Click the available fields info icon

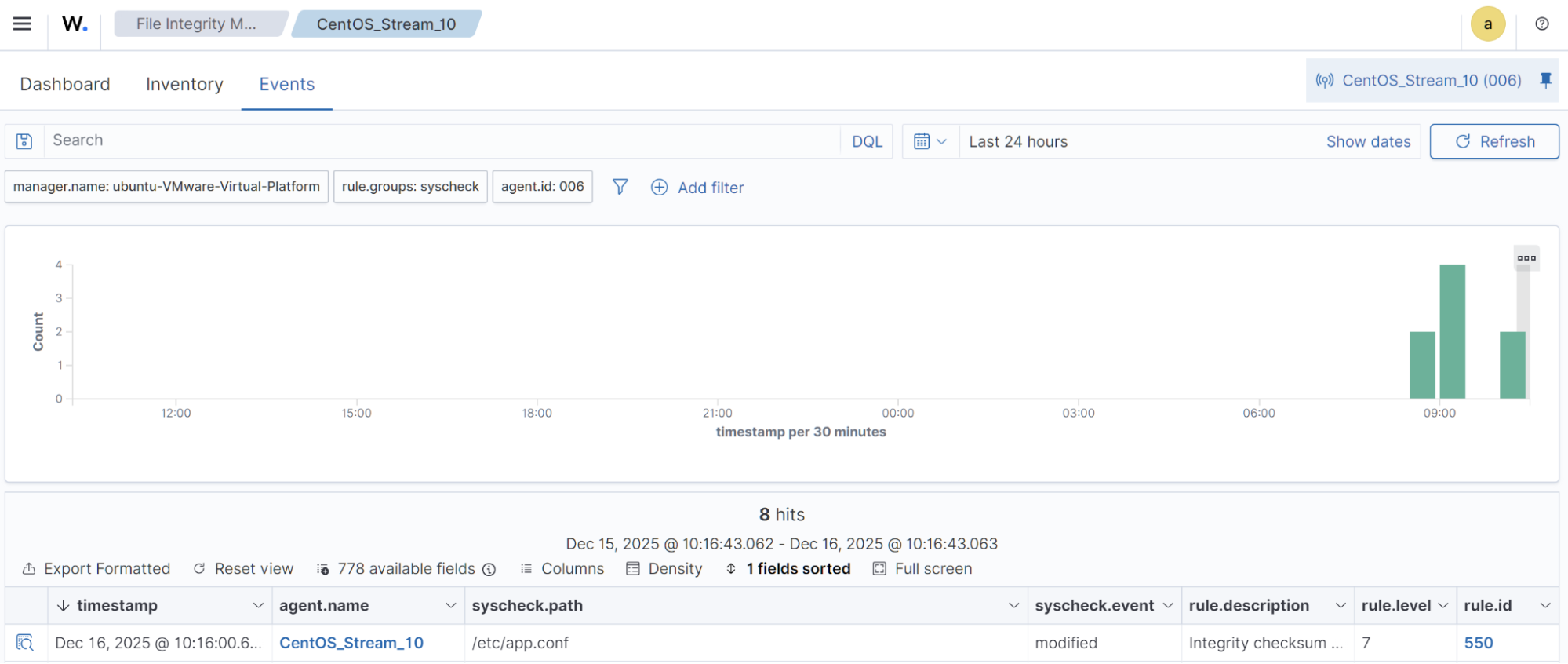(x=489, y=569)
